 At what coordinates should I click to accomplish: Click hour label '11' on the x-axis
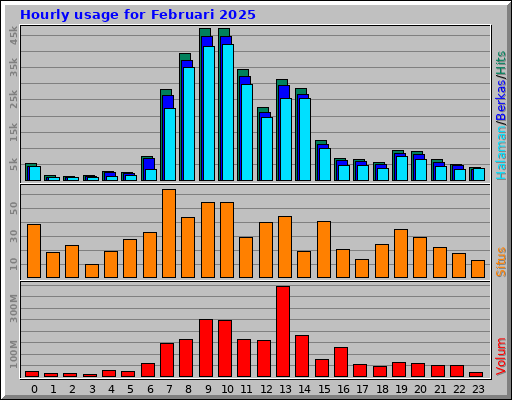246,389
